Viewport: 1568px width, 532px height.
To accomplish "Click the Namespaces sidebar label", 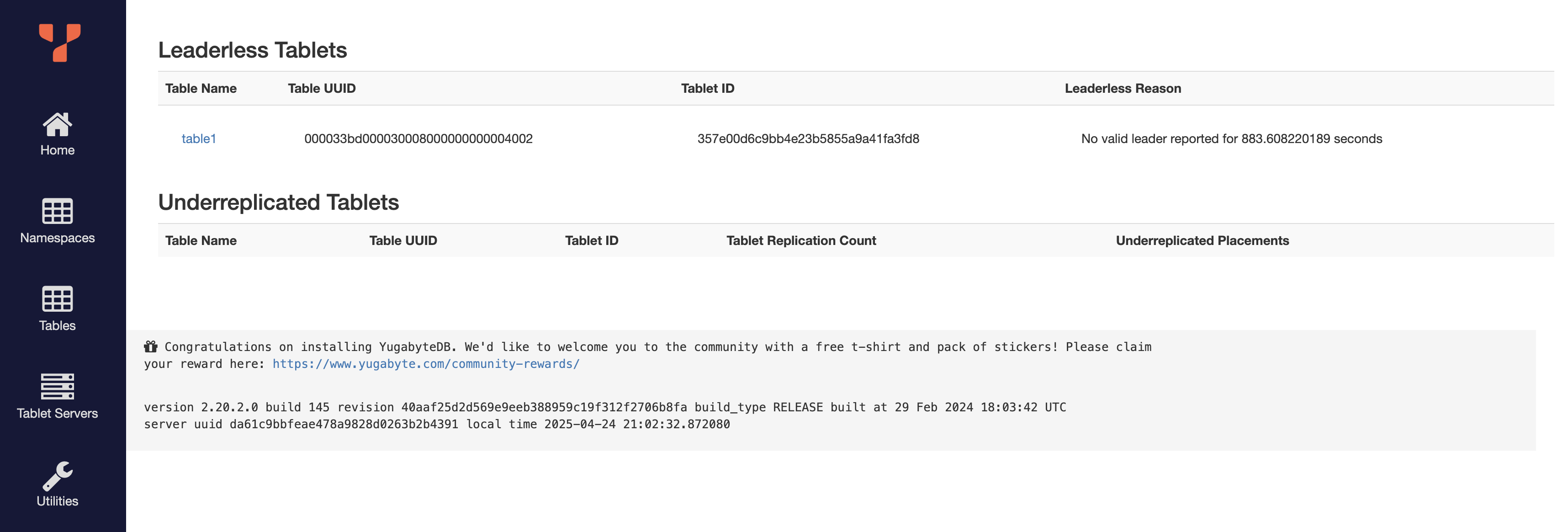I will pos(57,238).
